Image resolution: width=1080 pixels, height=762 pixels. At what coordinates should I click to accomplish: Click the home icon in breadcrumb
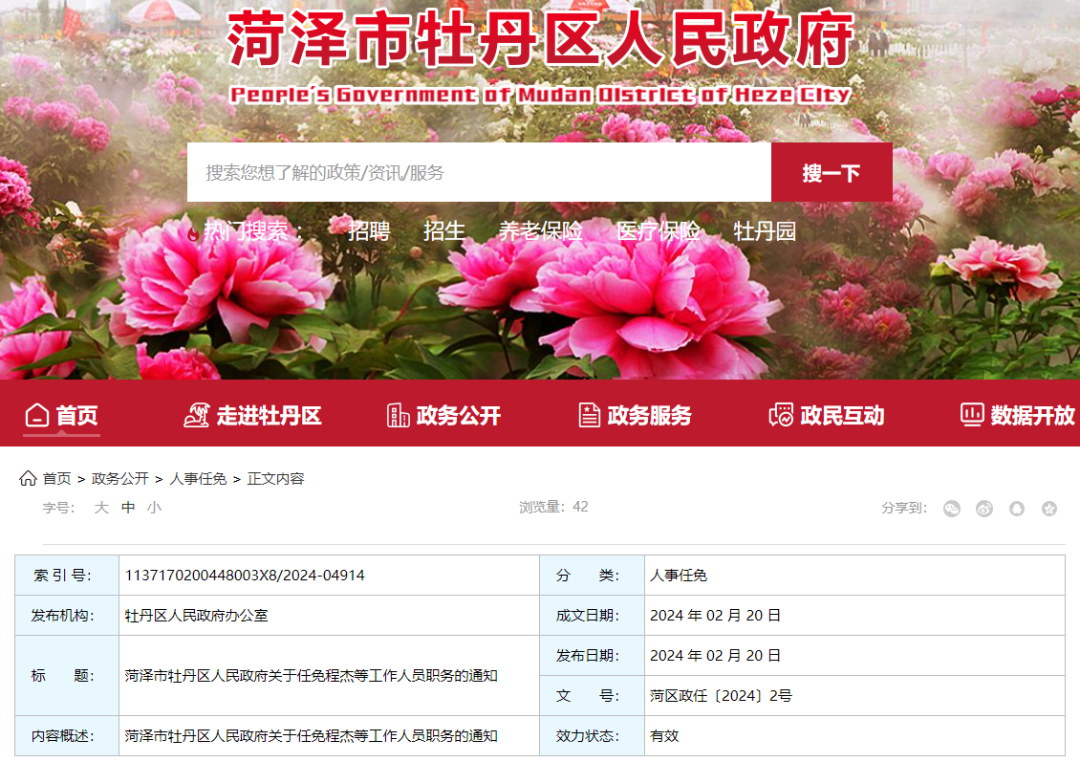point(28,478)
